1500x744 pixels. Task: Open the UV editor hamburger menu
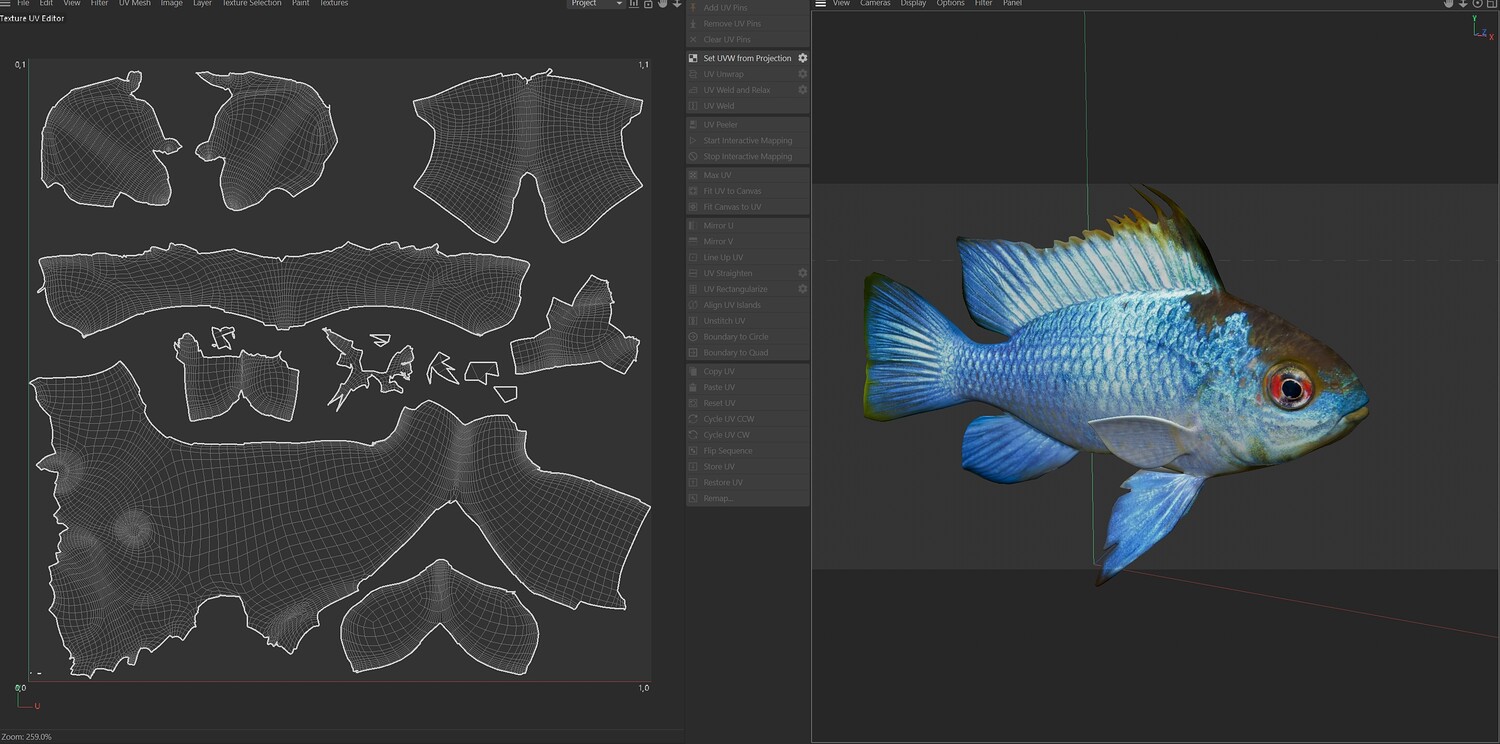5,3
